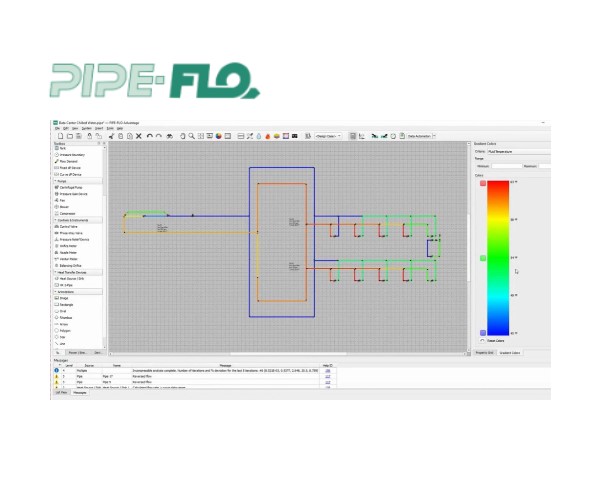600x477 pixels.
Task: Switch to the Messages tab
Action: click(79, 393)
